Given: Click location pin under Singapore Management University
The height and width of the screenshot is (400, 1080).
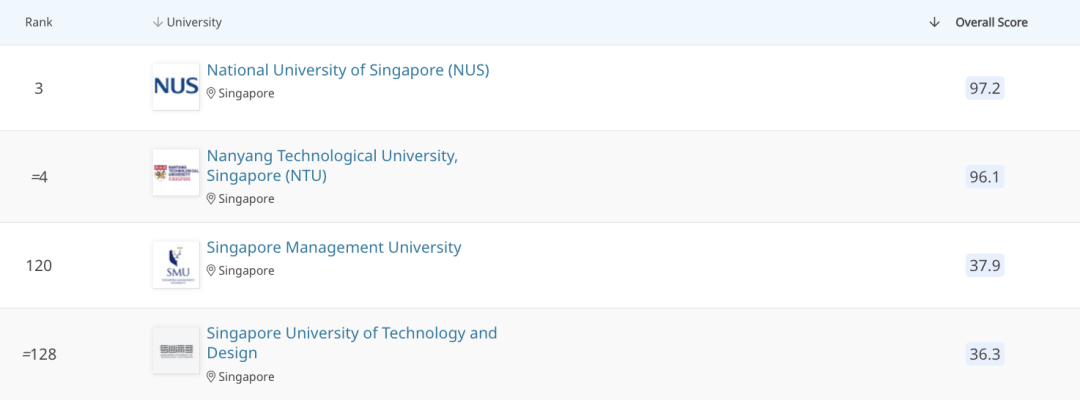Looking at the screenshot, I should click(x=211, y=271).
